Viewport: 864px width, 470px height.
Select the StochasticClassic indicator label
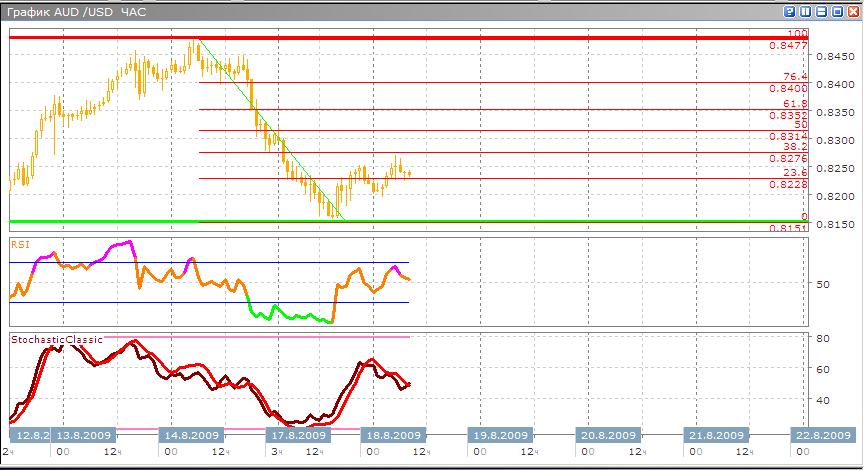coord(56,340)
